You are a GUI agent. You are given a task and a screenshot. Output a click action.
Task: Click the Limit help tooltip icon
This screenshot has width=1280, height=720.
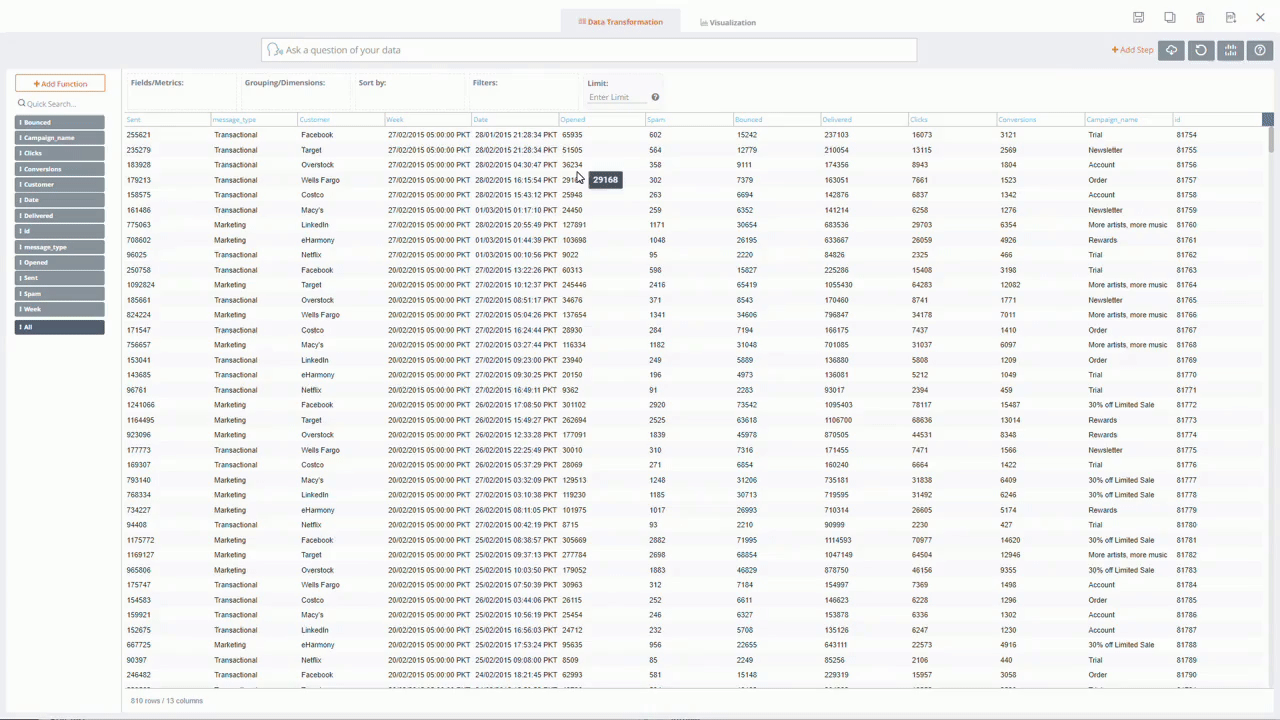tap(655, 97)
